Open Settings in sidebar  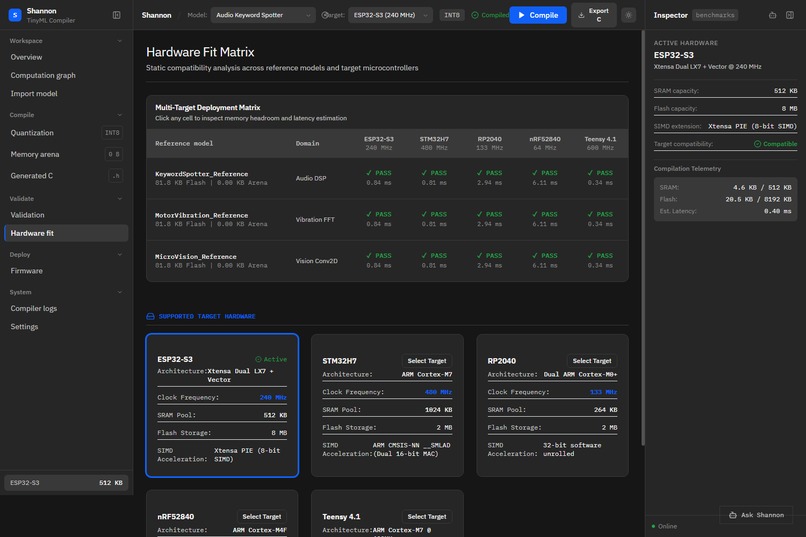coord(66,327)
